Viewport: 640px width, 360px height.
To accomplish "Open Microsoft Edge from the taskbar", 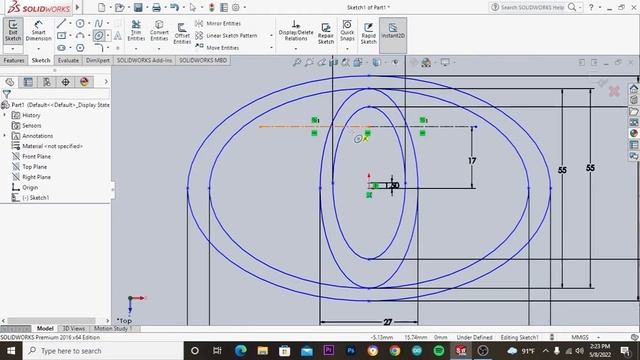I will pos(240,351).
